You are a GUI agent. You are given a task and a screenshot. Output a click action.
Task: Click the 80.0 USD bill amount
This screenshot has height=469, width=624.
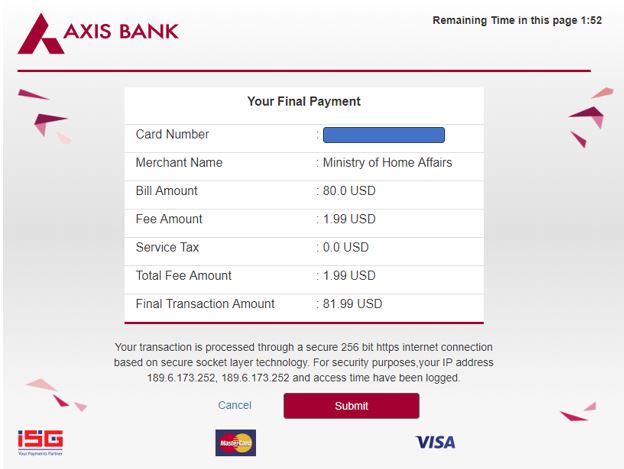349,191
